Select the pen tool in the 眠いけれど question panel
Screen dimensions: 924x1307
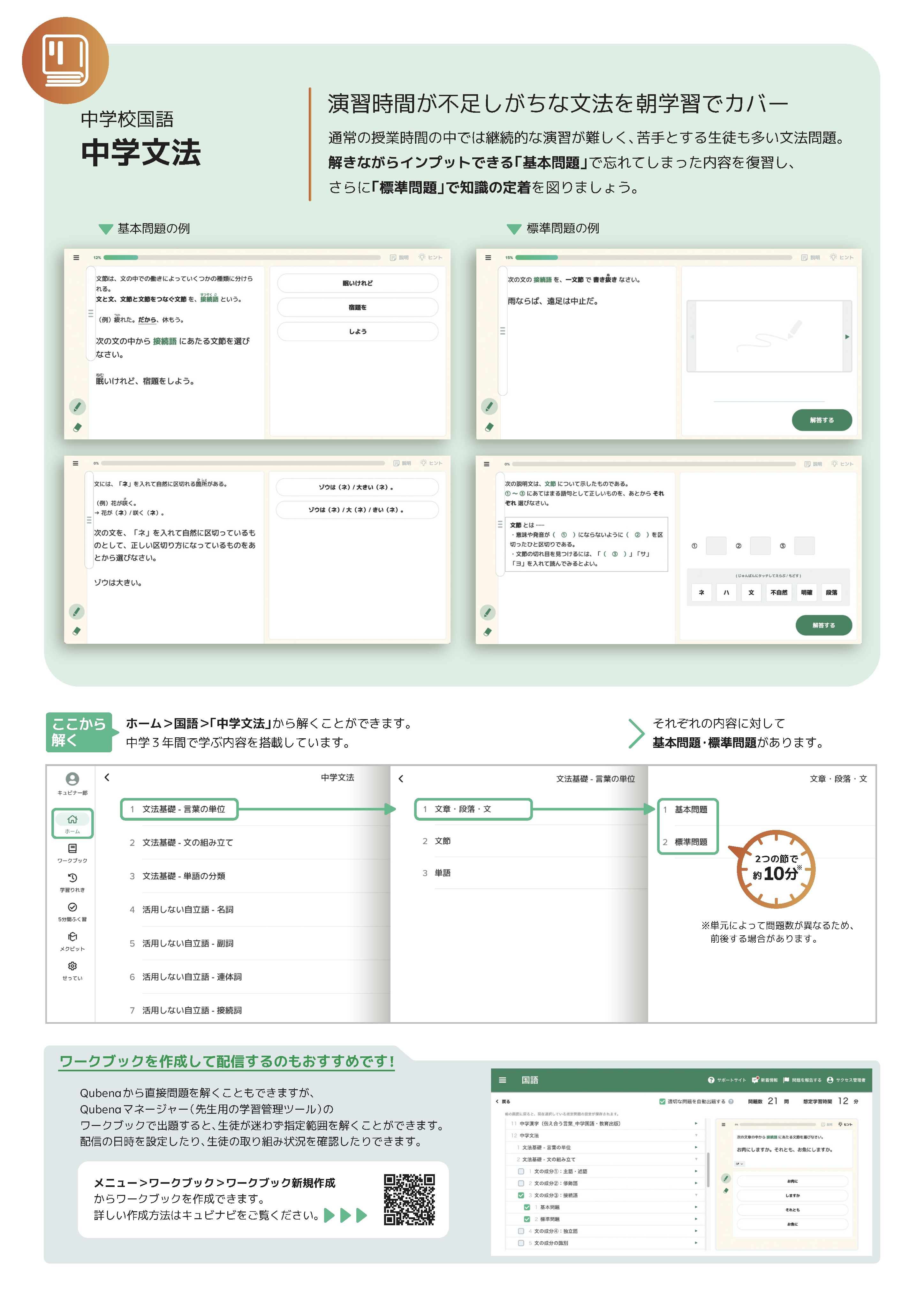[78, 407]
